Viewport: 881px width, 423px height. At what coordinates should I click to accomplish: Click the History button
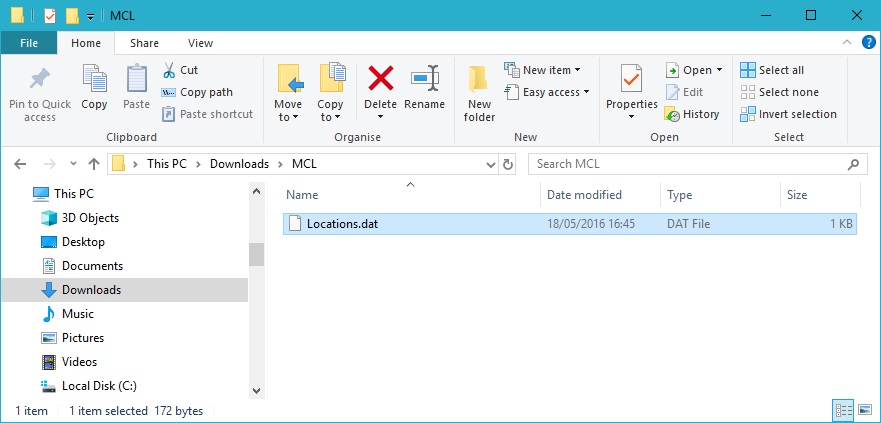[x=692, y=114]
